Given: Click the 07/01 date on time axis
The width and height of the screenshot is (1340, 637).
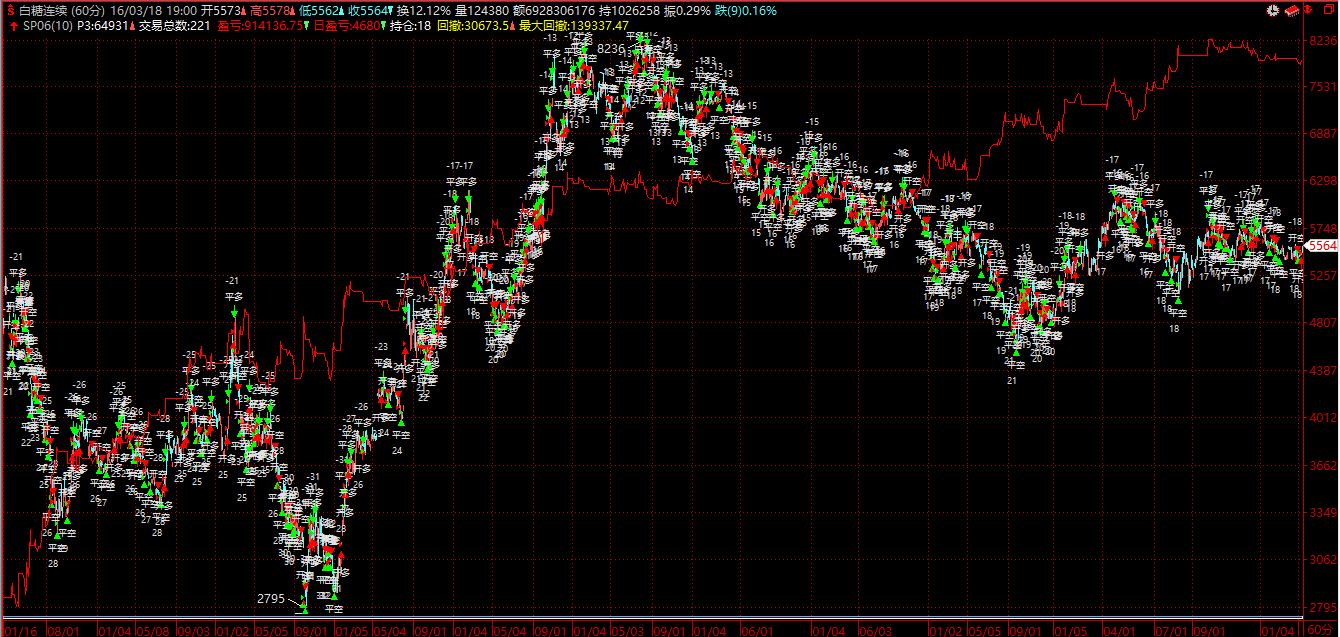Looking at the screenshot, I should [1172, 630].
